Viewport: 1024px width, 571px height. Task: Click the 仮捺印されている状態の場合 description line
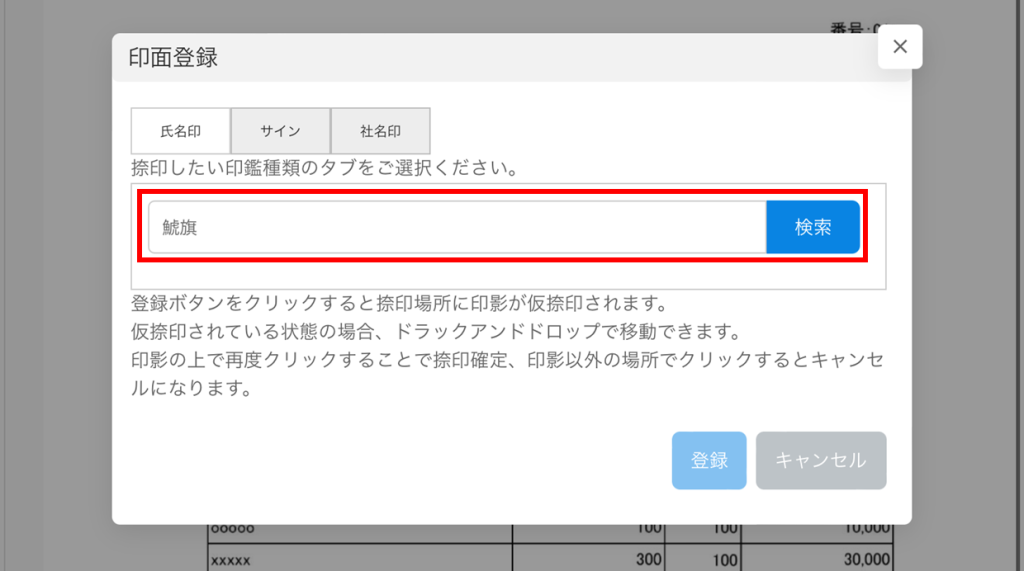point(434,331)
